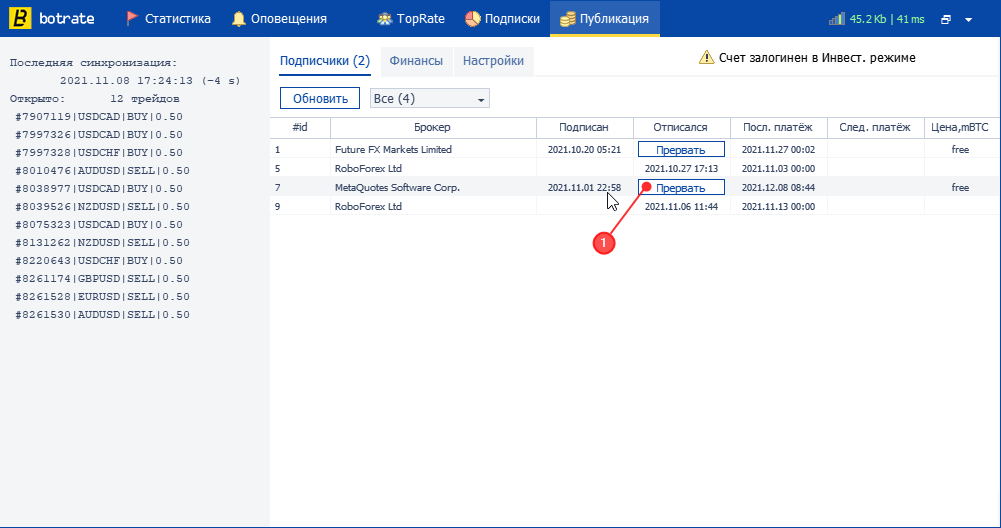Click the Счет залогинен в Инвест. режиме notice

817,58
